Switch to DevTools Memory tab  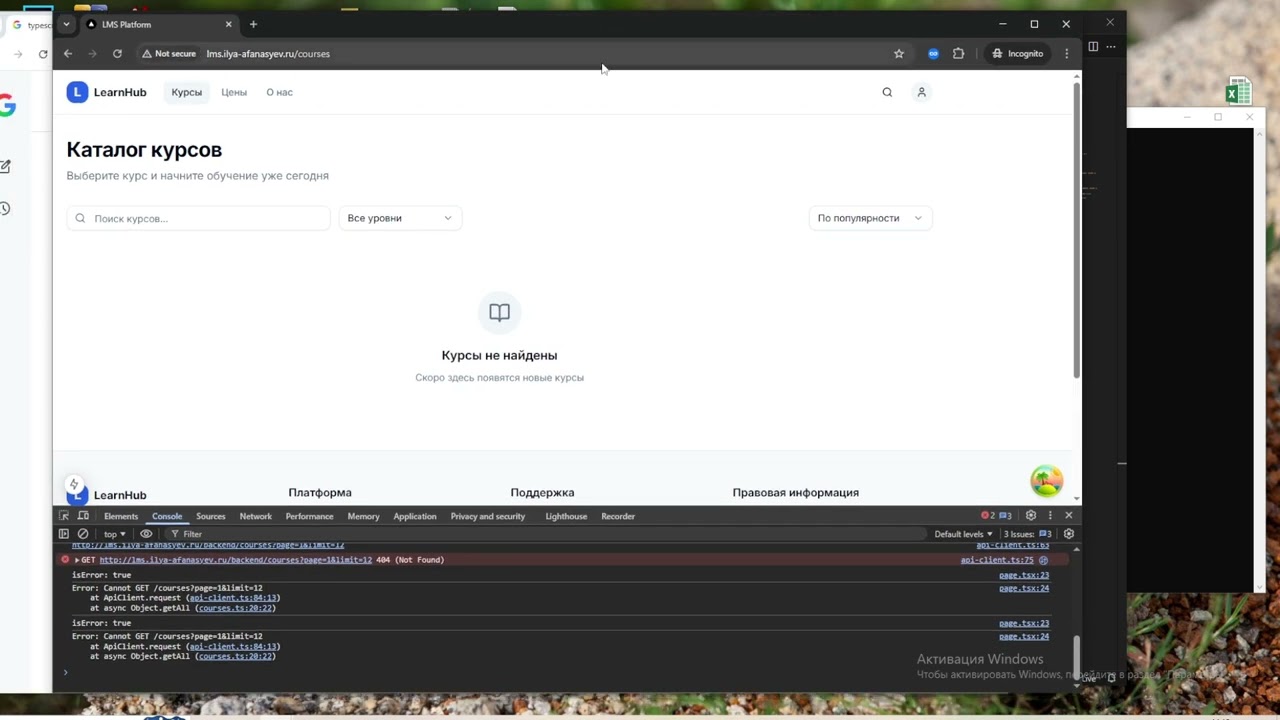(x=363, y=516)
